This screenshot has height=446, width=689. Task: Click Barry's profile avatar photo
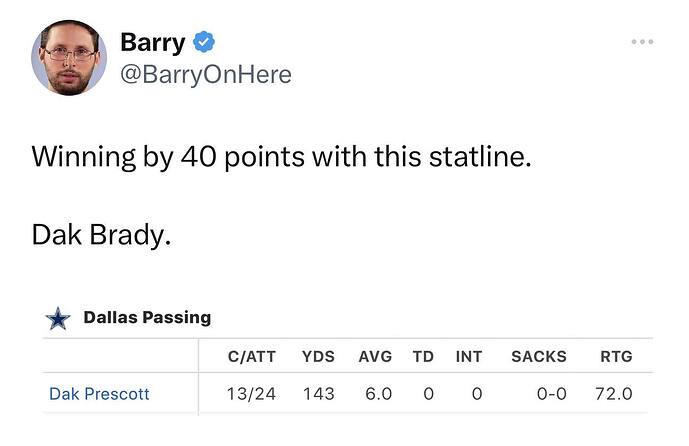tap(69, 58)
